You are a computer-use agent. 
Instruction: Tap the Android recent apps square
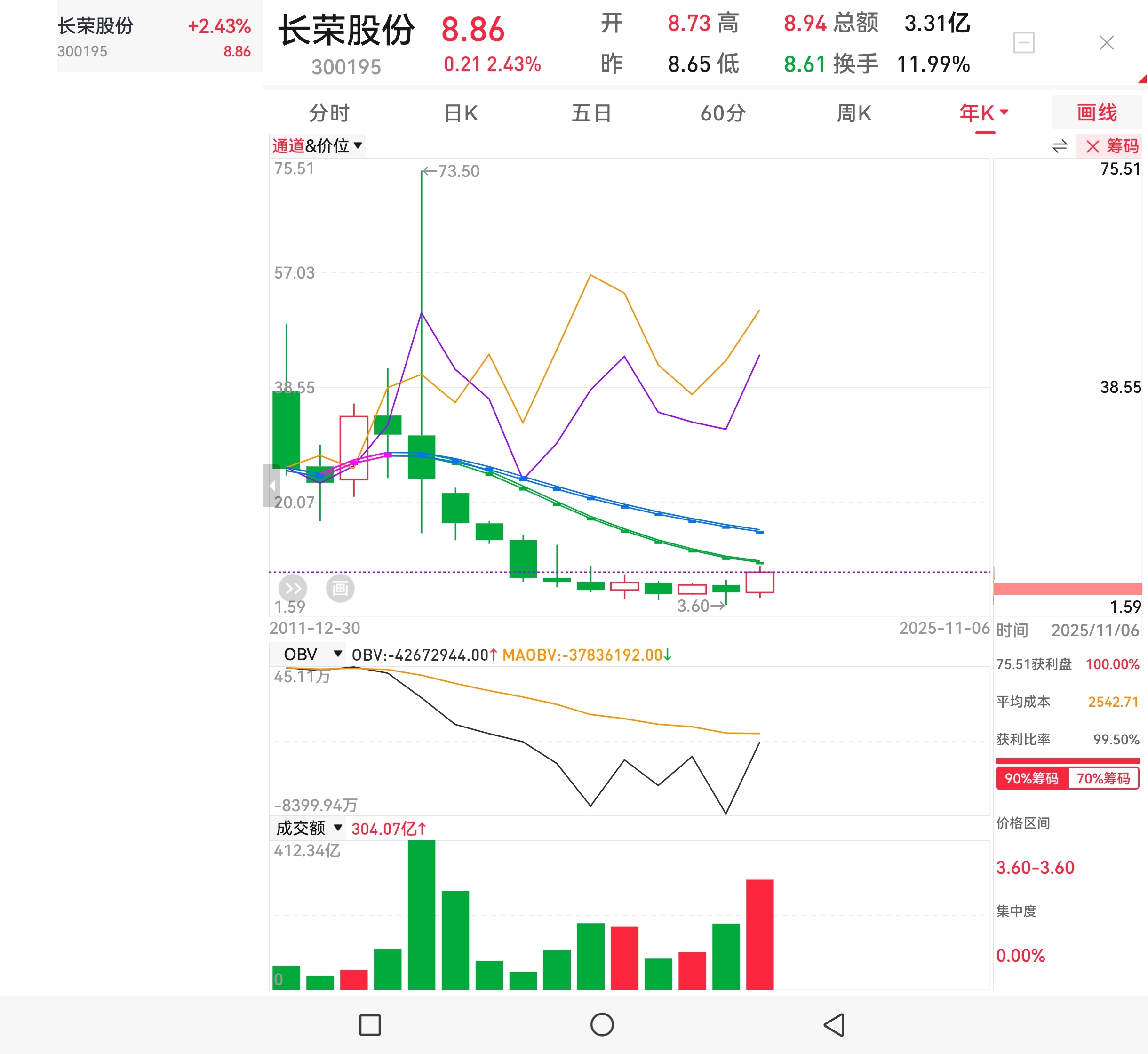pos(369,1025)
